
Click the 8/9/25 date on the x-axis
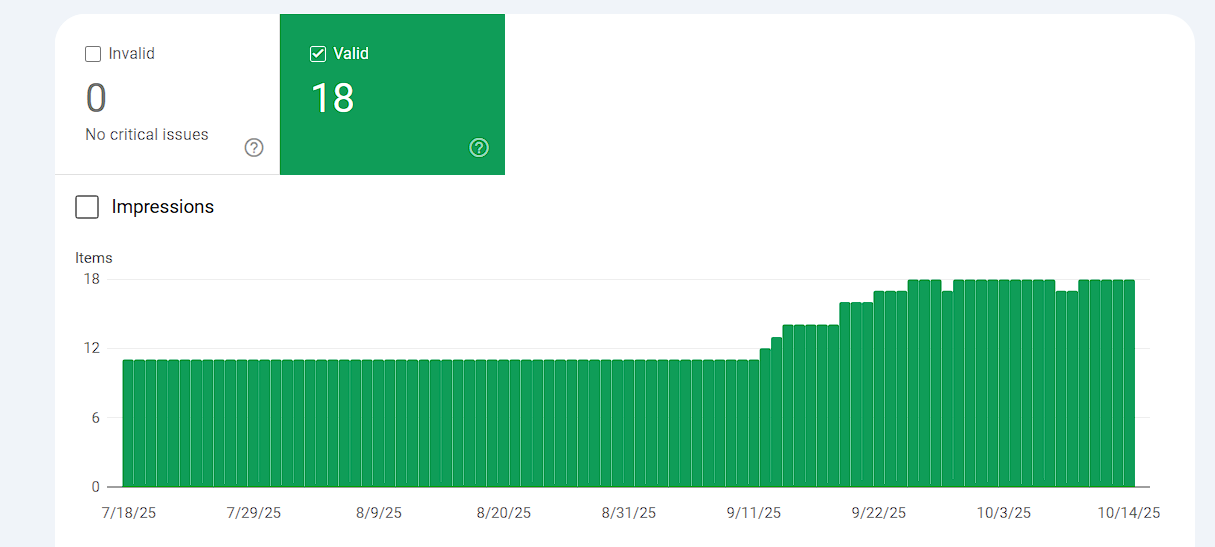(x=379, y=513)
